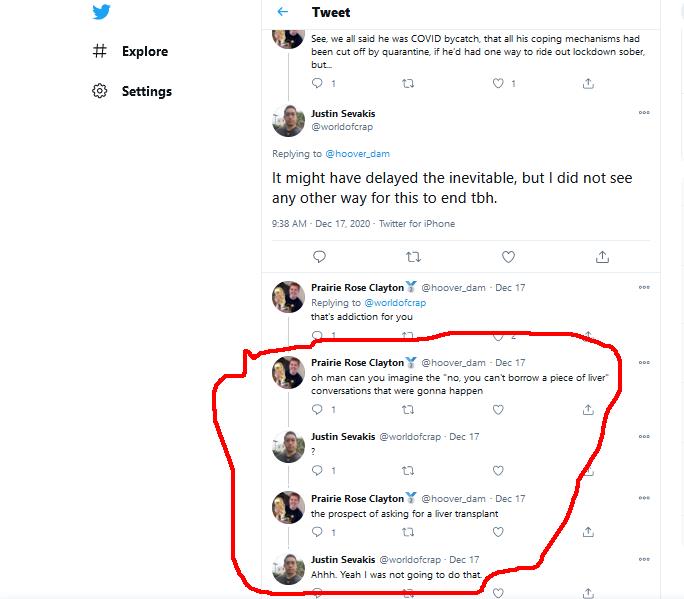This screenshot has height=599, width=684.
Task: Open more menu on the "Ahhh. Yeah" reply
Action: click(x=643, y=559)
